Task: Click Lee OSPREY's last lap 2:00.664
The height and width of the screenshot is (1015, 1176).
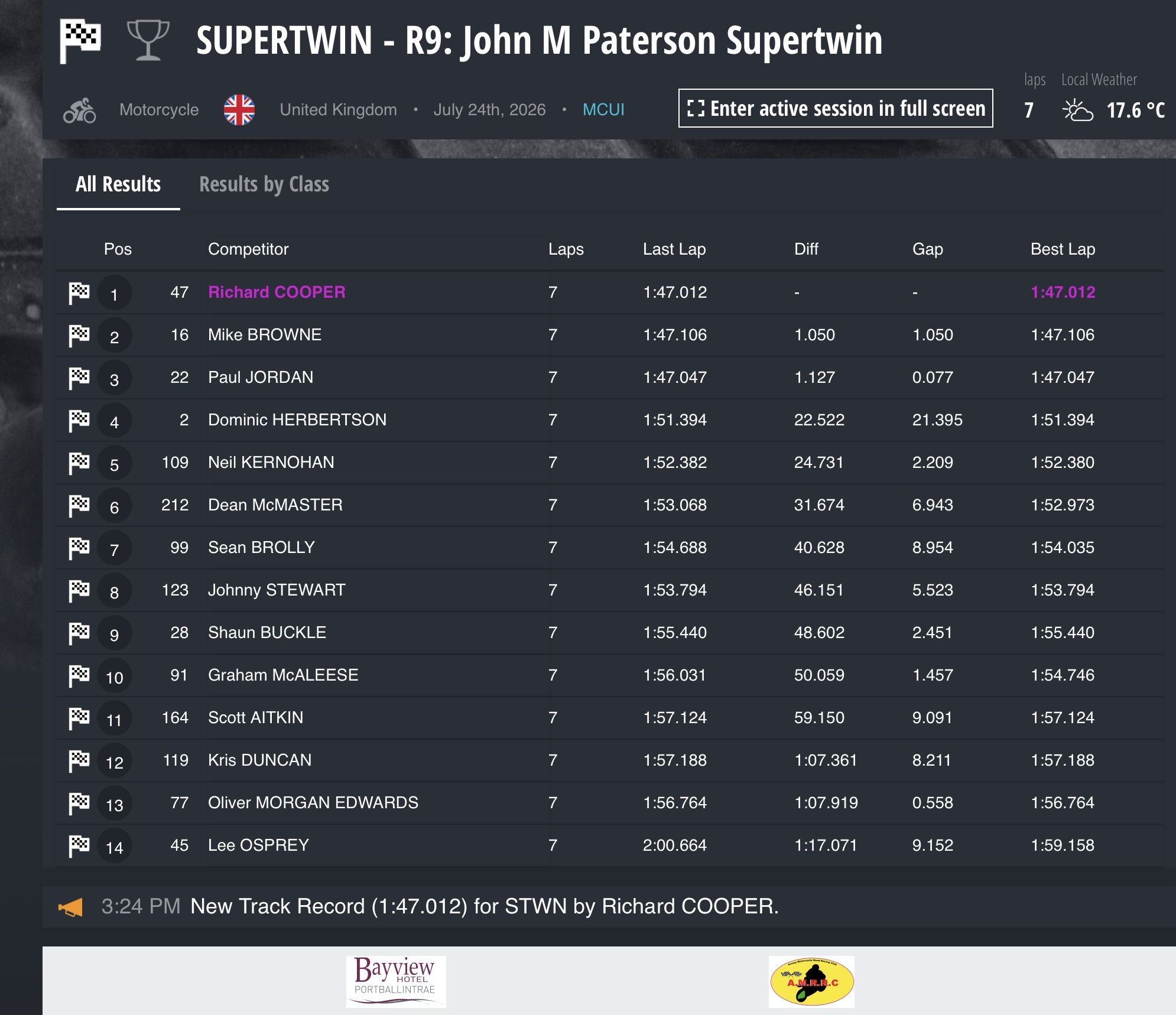Action: (675, 845)
